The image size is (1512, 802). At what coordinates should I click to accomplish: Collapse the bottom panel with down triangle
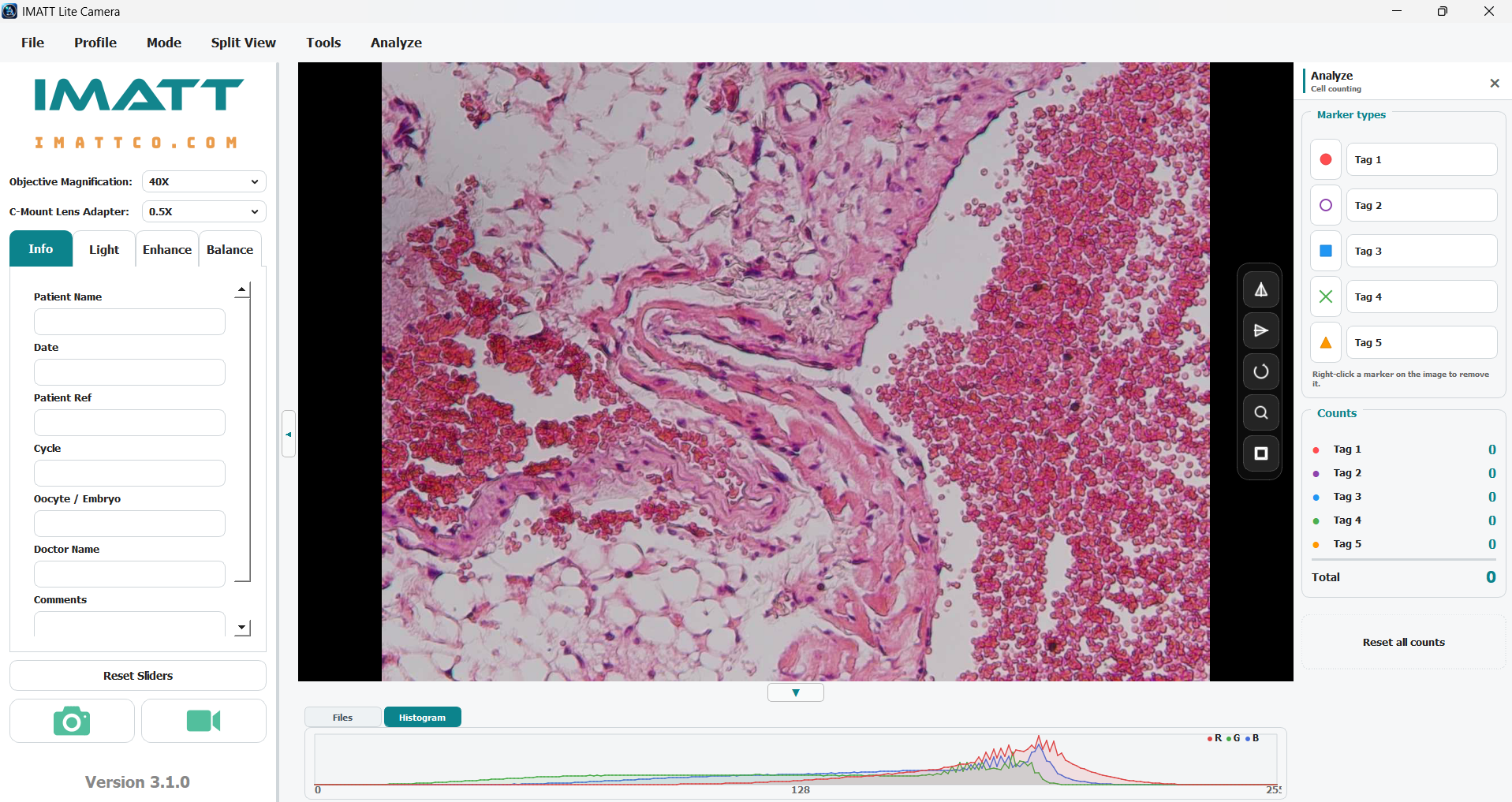[796, 692]
